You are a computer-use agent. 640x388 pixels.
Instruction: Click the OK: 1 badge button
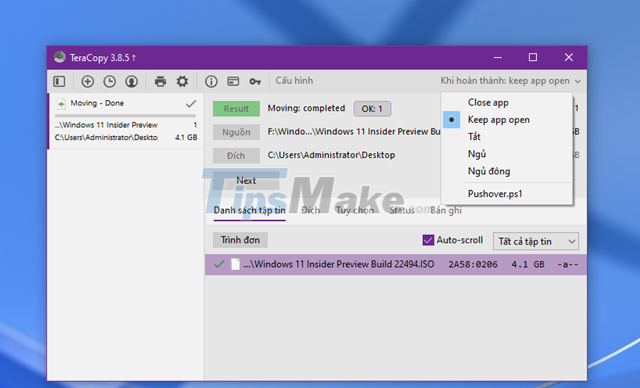(x=372, y=109)
